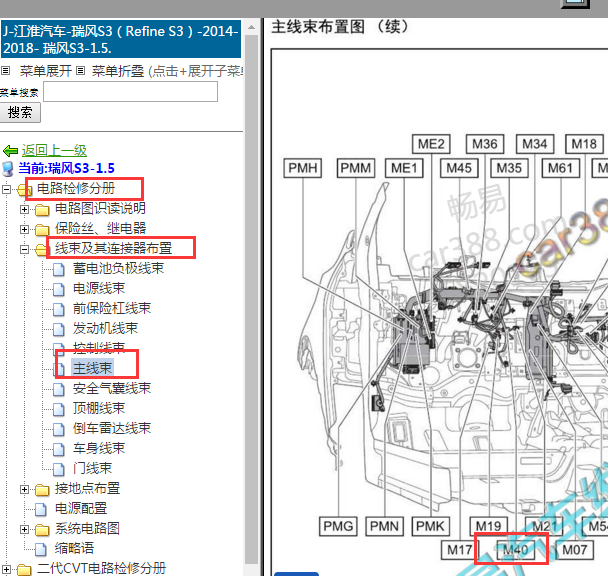Click the 搜索 search button
Viewport: 608px width, 576px height.
[20, 112]
